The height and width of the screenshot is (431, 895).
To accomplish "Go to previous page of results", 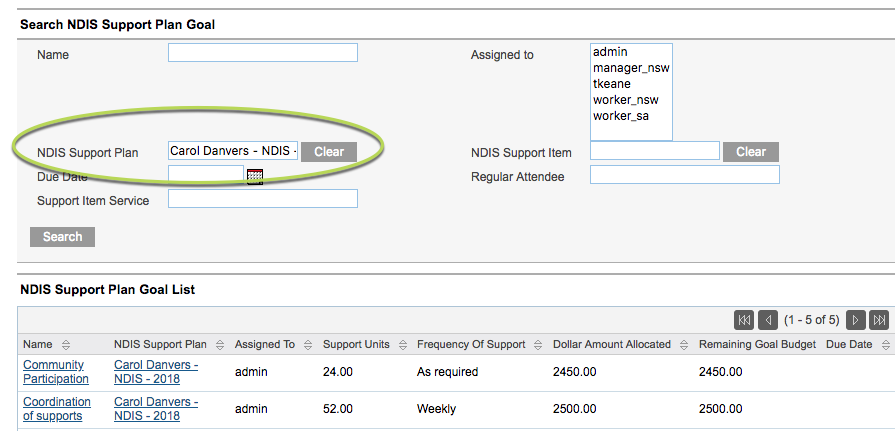I will click(x=768, y=320).
